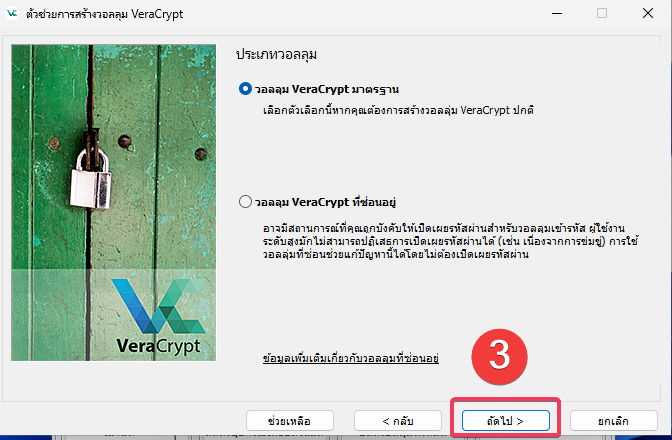
Task: Continue with the ถัดไป > (Next) button
Action: click(506, 421)
